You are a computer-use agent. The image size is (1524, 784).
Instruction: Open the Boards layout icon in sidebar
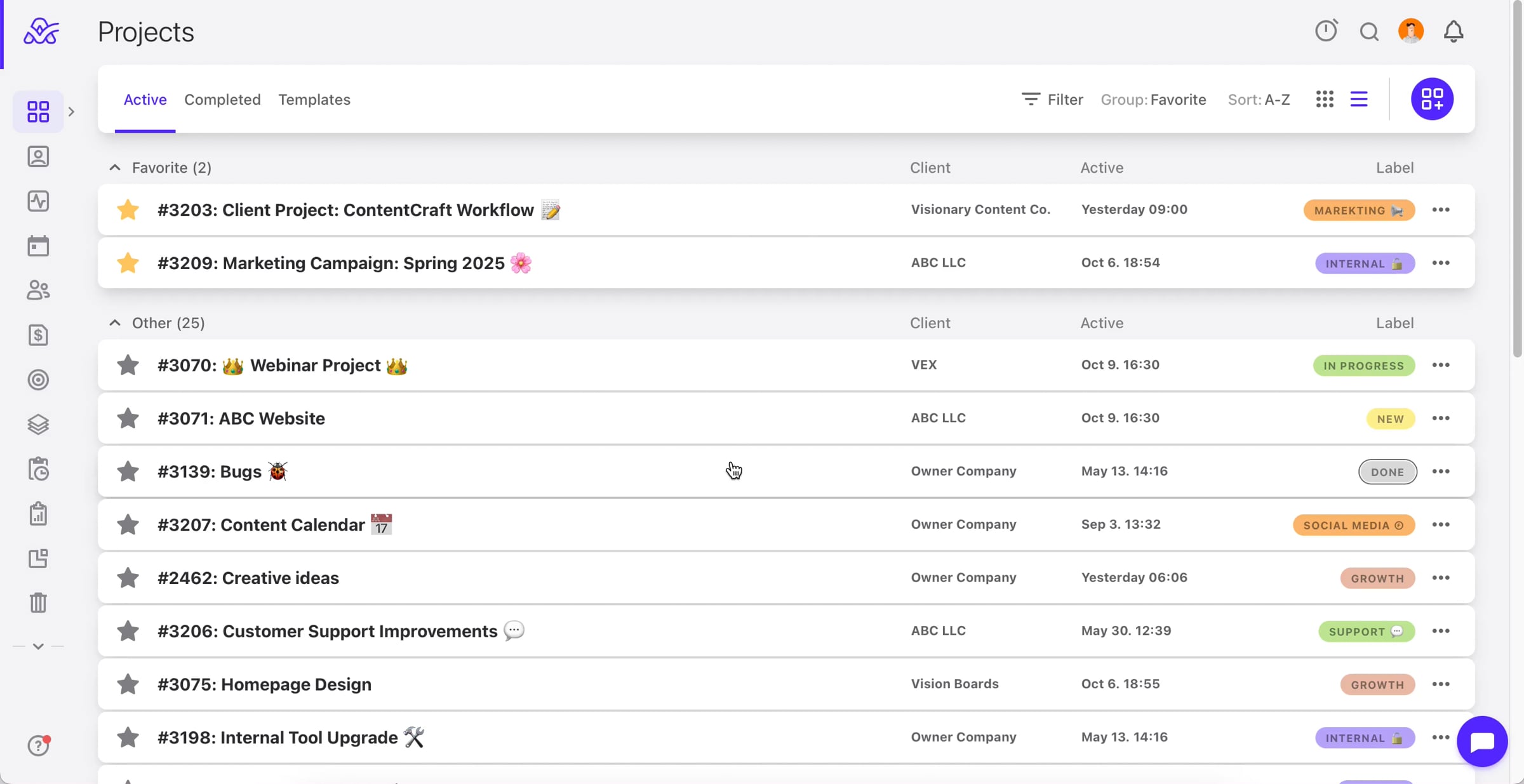[x=38, y=558]
